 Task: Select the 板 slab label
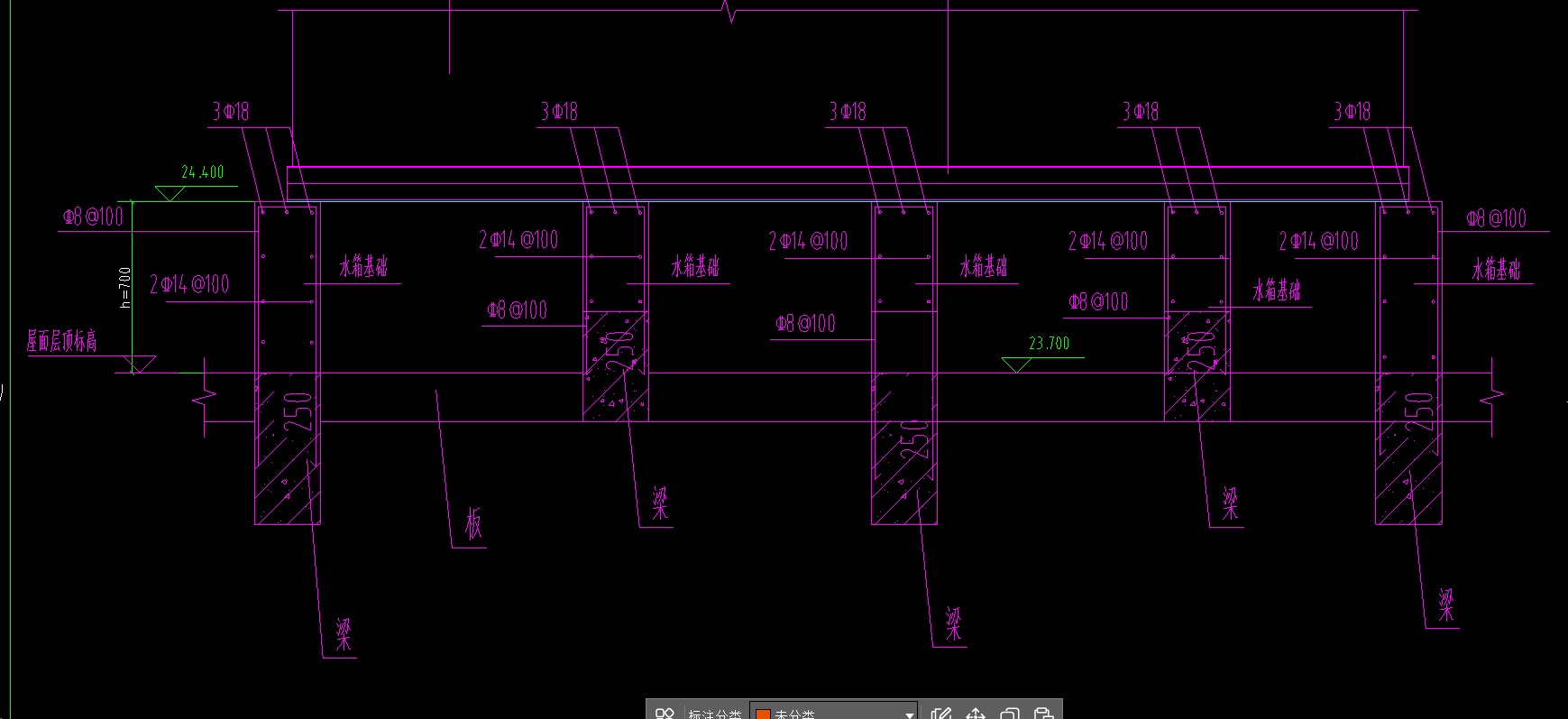pos(473,524)
